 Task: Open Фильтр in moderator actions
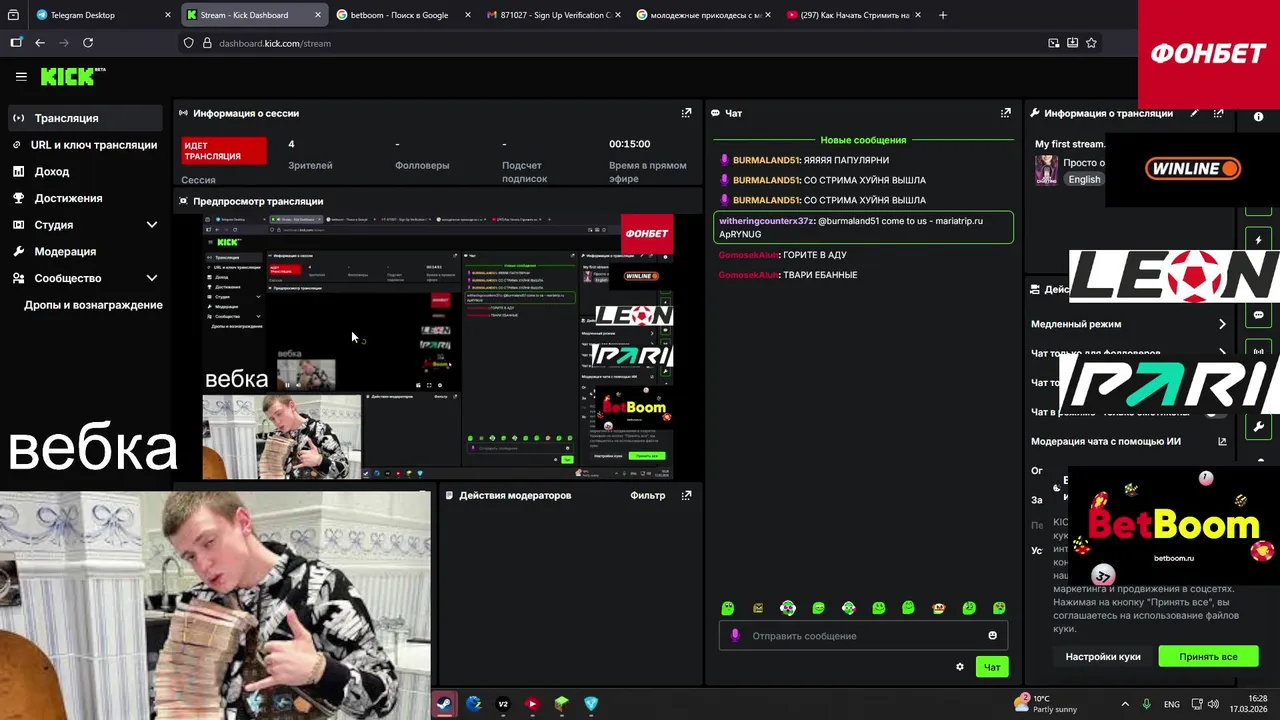(647, 495)
